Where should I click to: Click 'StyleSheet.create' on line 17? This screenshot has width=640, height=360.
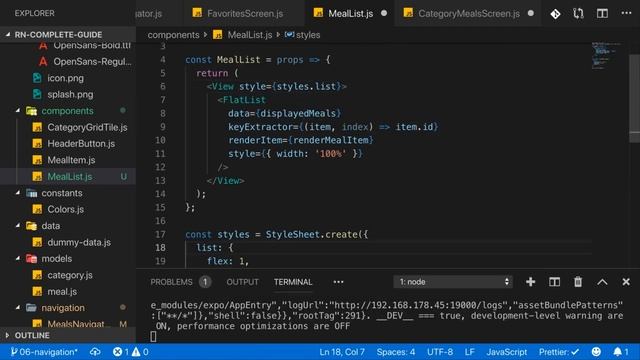312,234
